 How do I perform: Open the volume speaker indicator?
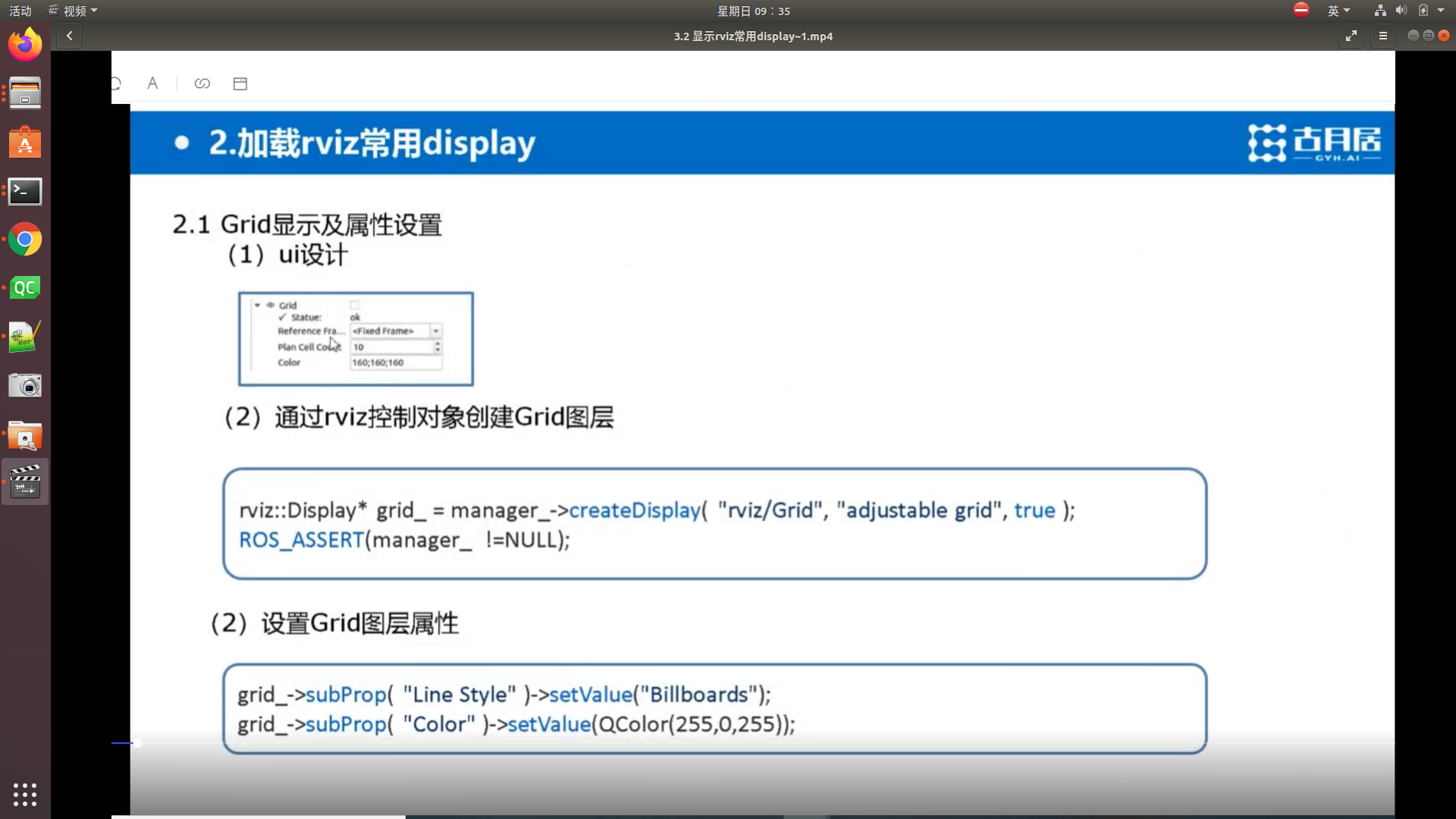pyautogui.click(x=1401, y=11)
